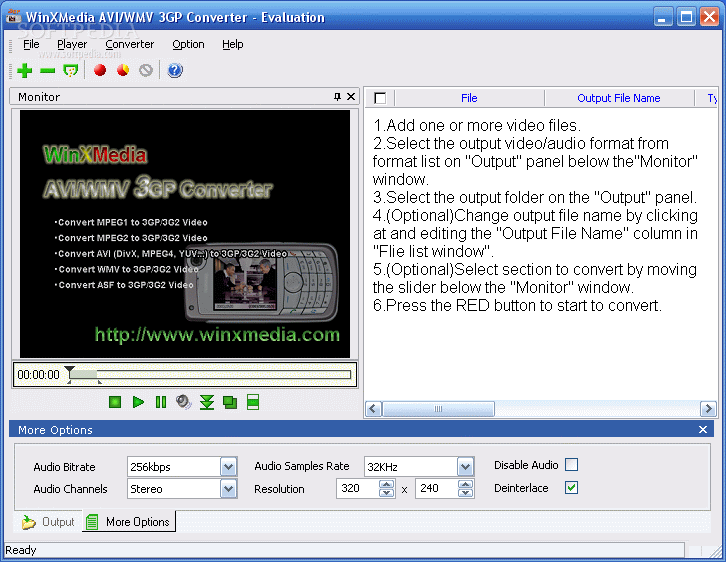Image resolution: width=726 pixels, height=562 pixels.
Task: Click the file list scroll left arrow
Action: point(374,409)
